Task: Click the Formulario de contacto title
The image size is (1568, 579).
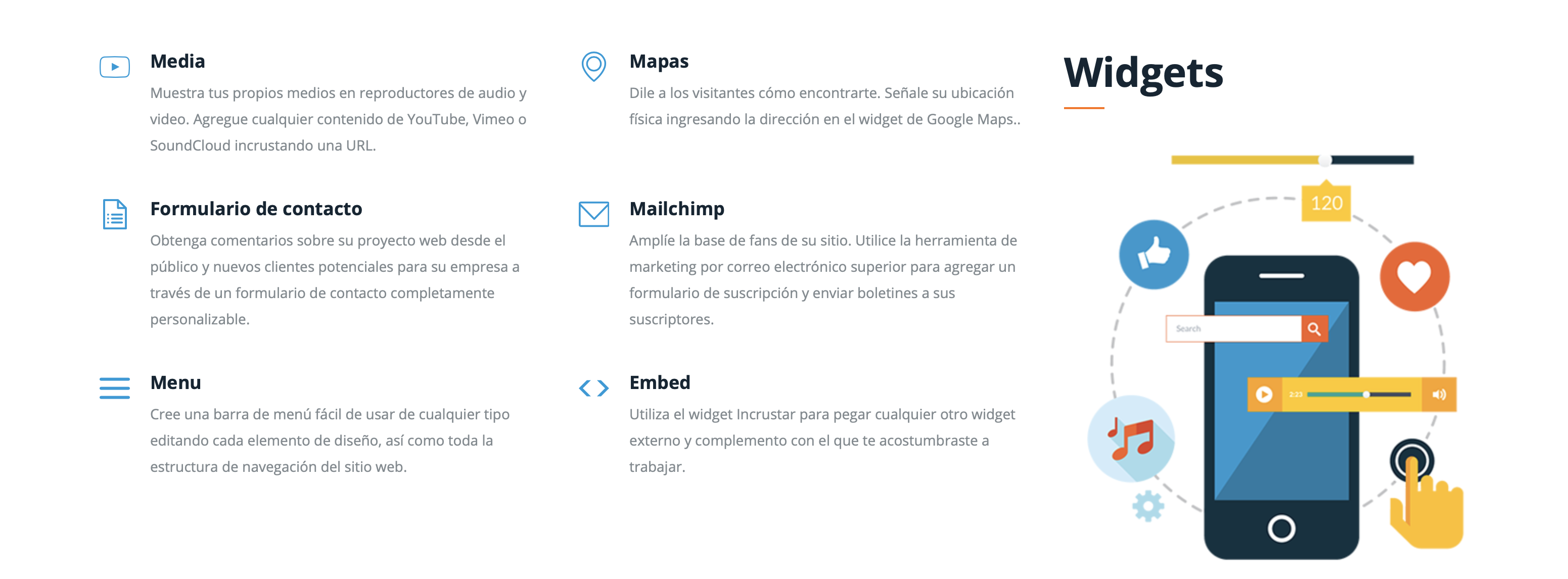Action: [x=256, y=209]
